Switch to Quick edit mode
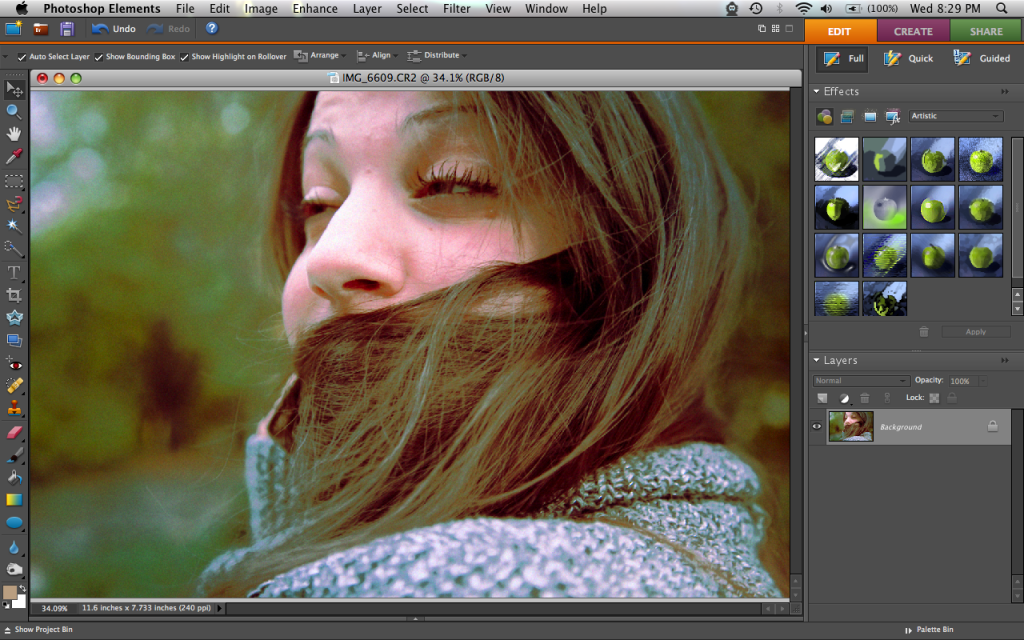The height and width of the screenshot is (640, 1024). click(x=908, y=58)
